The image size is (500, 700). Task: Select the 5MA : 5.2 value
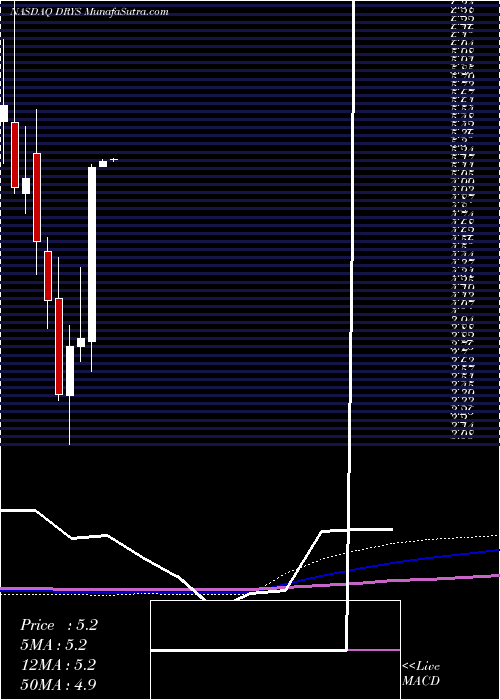click(54, 645)
